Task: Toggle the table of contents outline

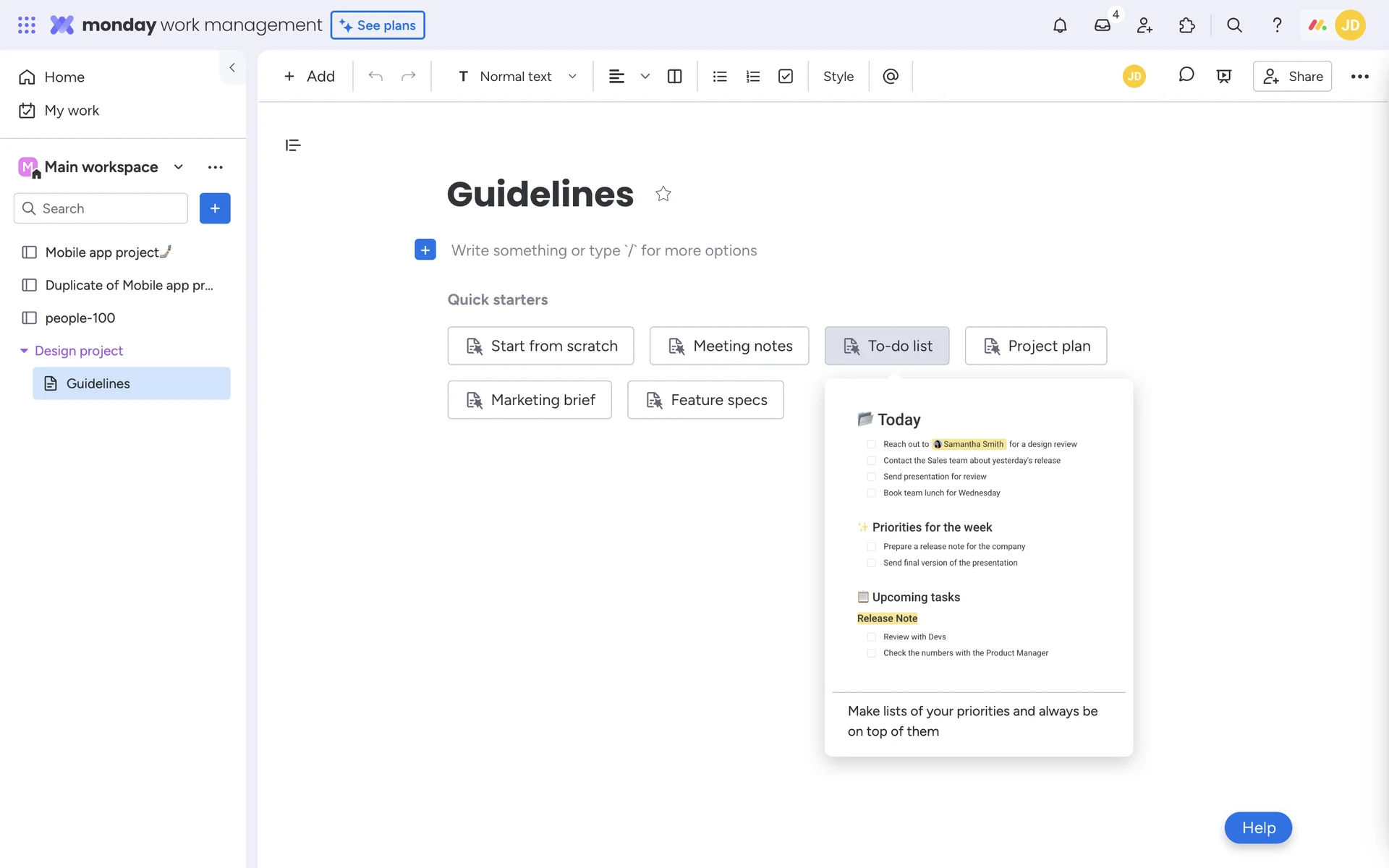Action: [293, 145]
